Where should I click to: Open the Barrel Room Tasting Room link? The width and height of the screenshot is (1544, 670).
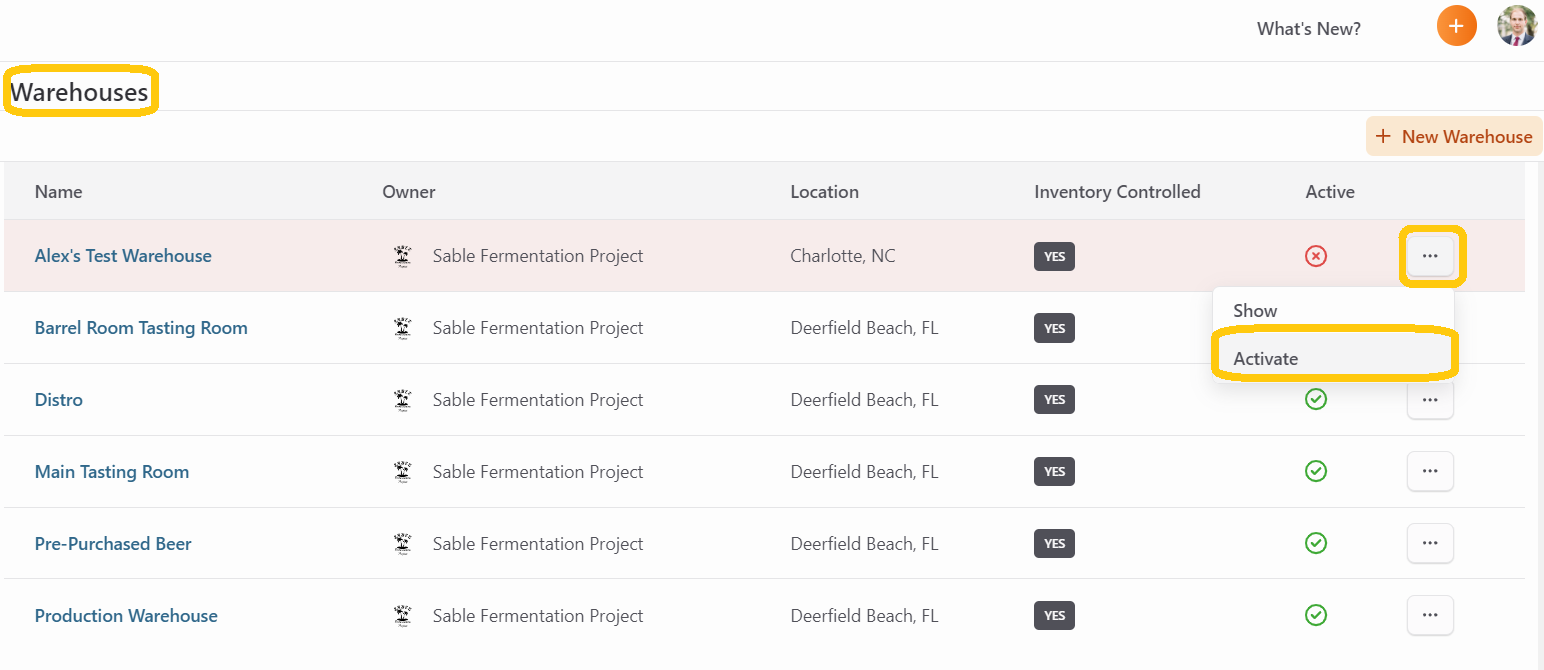click(x=141, y=328)
